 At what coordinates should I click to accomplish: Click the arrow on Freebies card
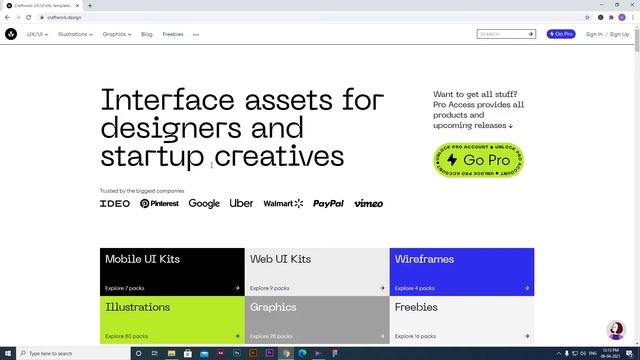coord(527,336)
